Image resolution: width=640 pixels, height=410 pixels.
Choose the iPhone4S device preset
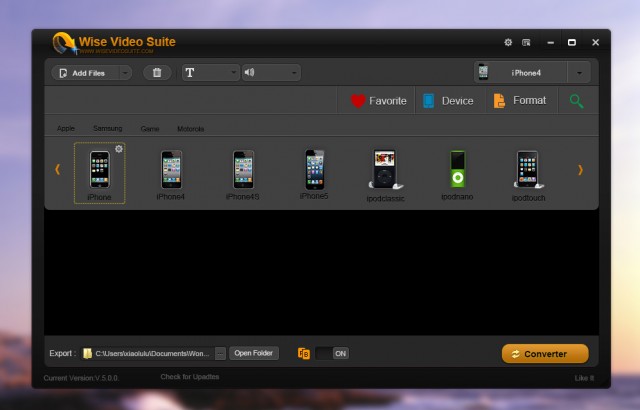(x=243, y=175)
